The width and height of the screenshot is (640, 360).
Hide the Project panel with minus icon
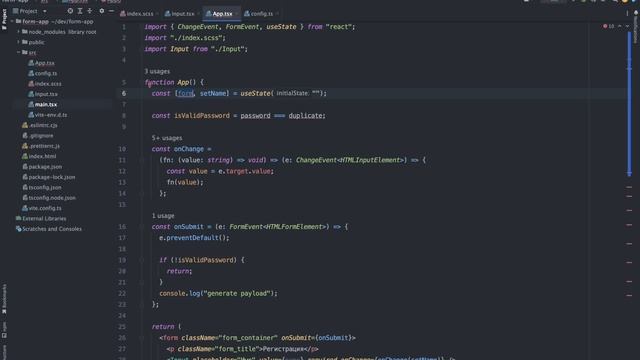pos(111,11)
